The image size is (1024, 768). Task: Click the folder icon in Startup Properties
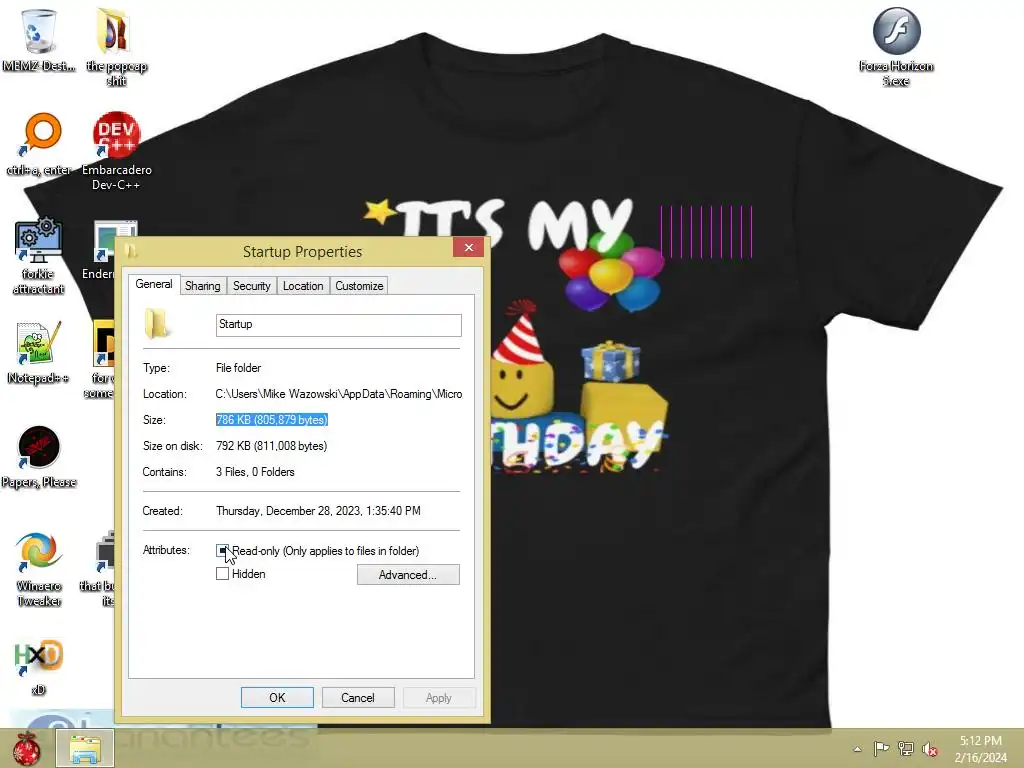pos(157,324)
